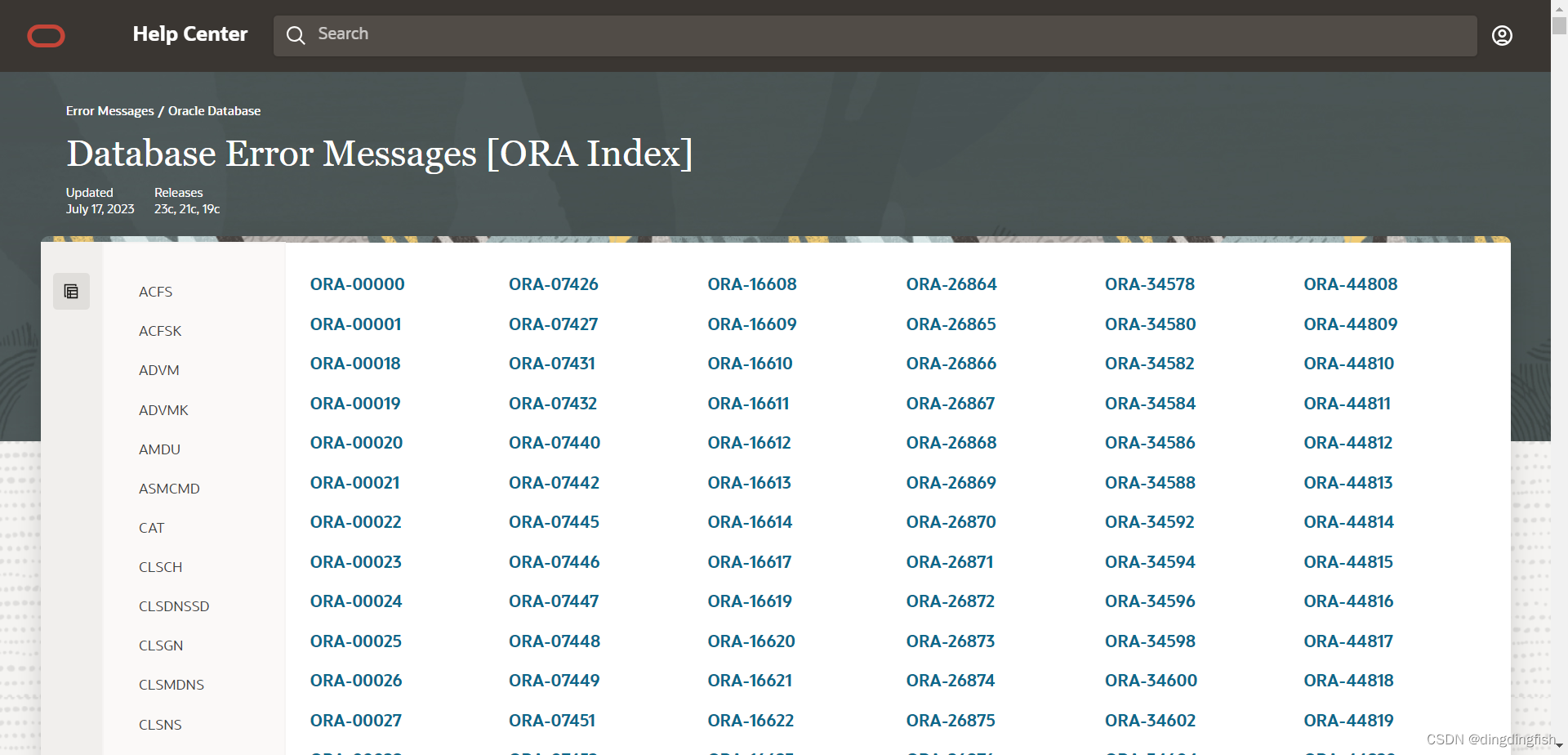Select ADVM in the sidebar

pos(159,370)
